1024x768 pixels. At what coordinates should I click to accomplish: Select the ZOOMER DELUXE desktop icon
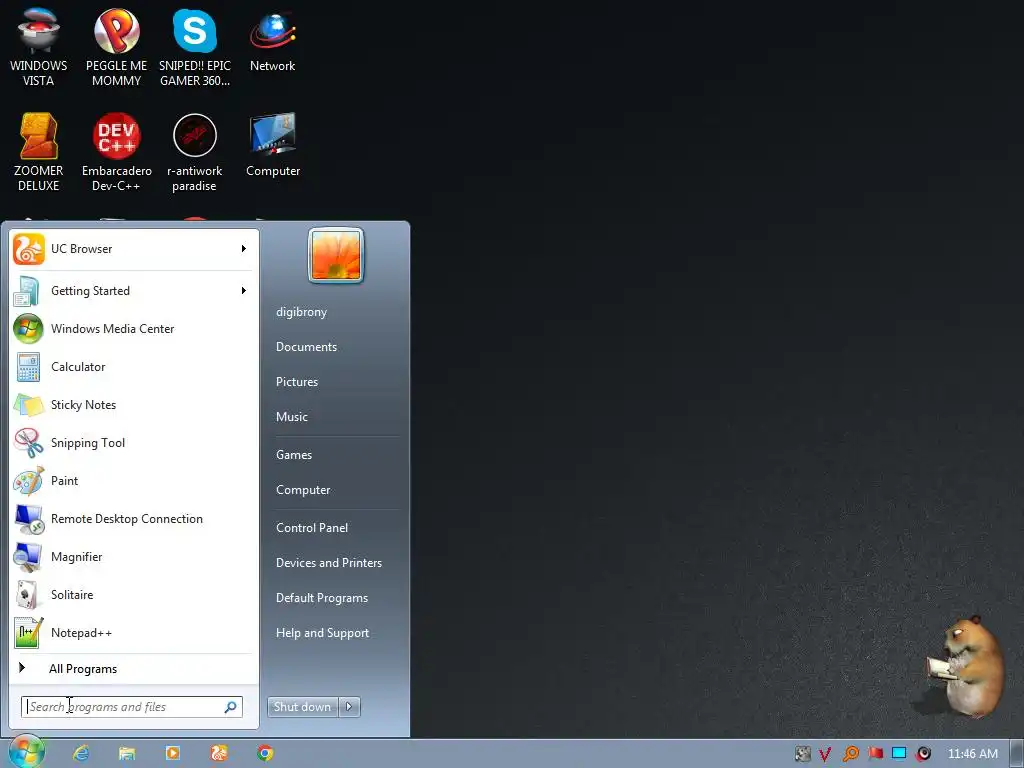tap(39, 153)
